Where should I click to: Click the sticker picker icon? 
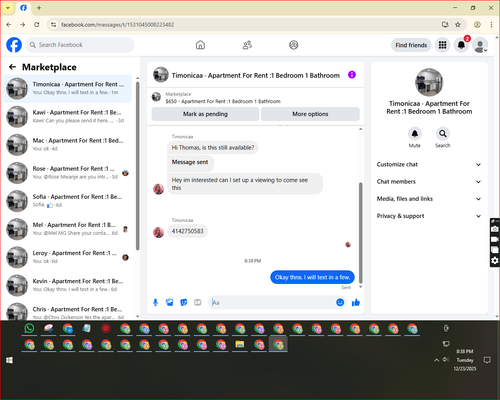pyautogui.click(x=184, y=303)
